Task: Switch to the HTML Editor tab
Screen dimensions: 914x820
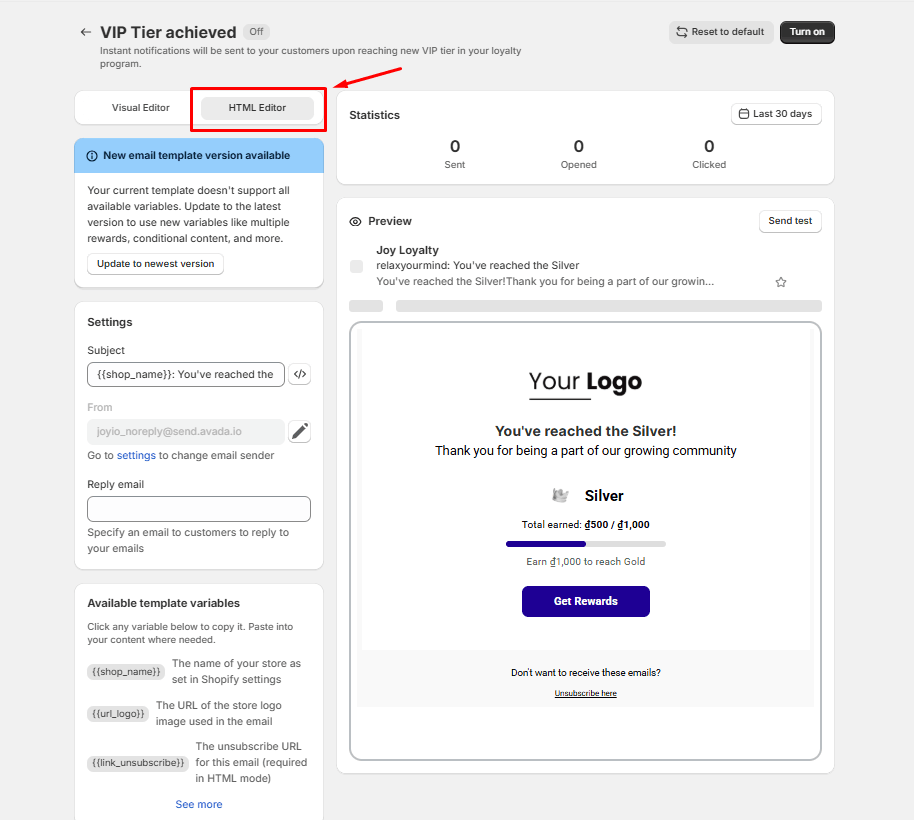Action: click(x=257, y=108)
